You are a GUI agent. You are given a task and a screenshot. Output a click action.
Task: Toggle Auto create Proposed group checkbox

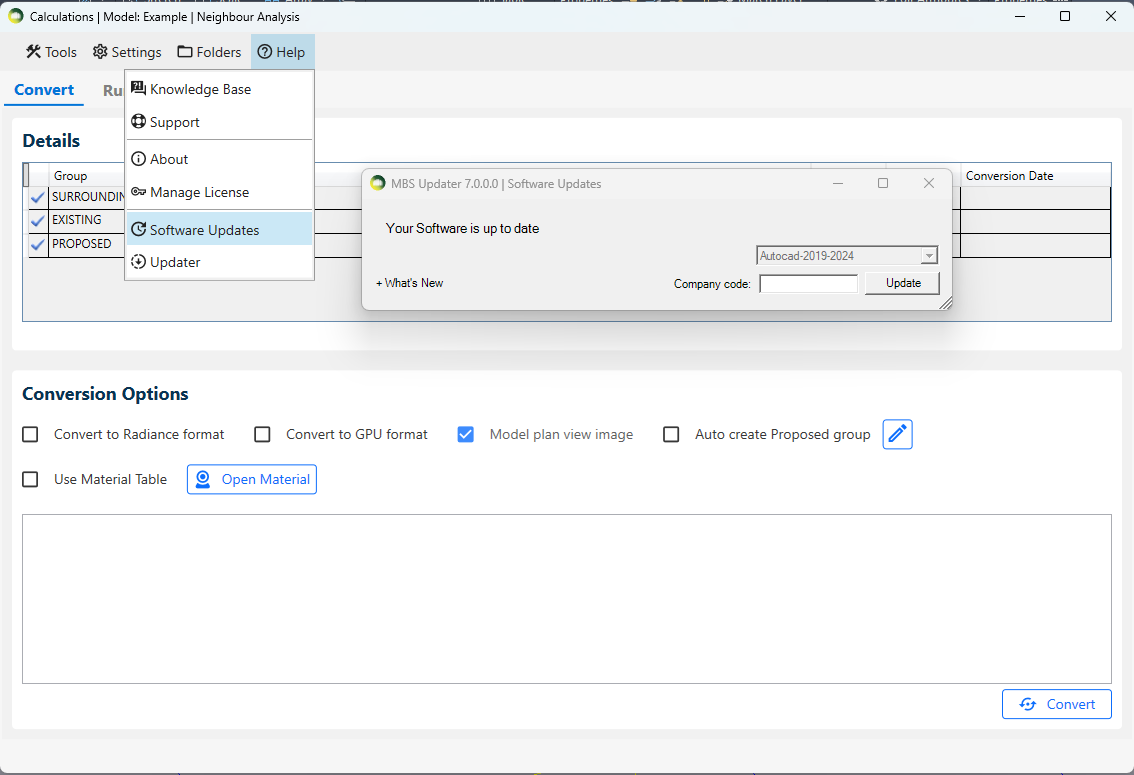pos(672,434)
